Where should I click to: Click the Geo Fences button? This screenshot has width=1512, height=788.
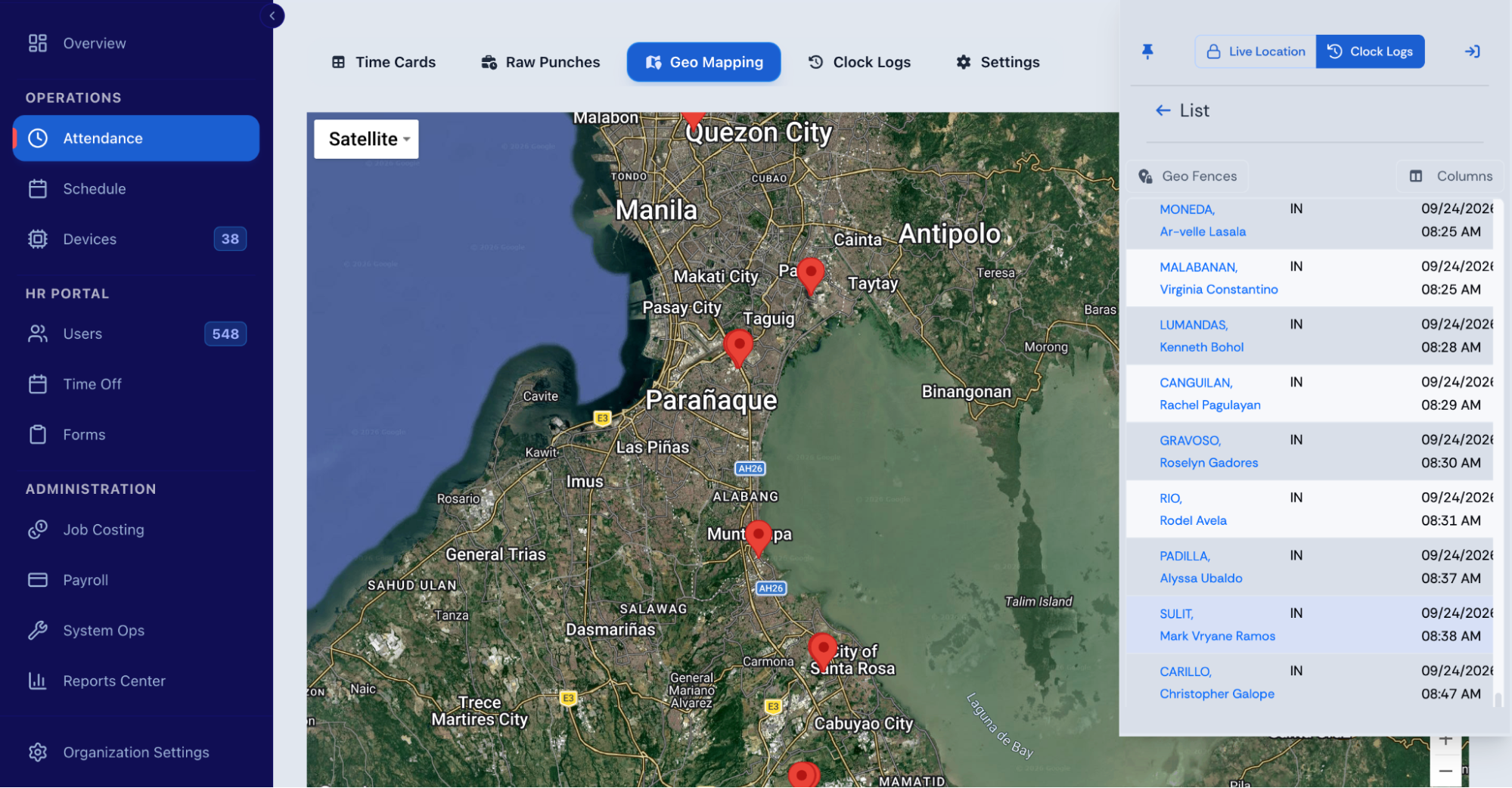(x=1188, y=176)
